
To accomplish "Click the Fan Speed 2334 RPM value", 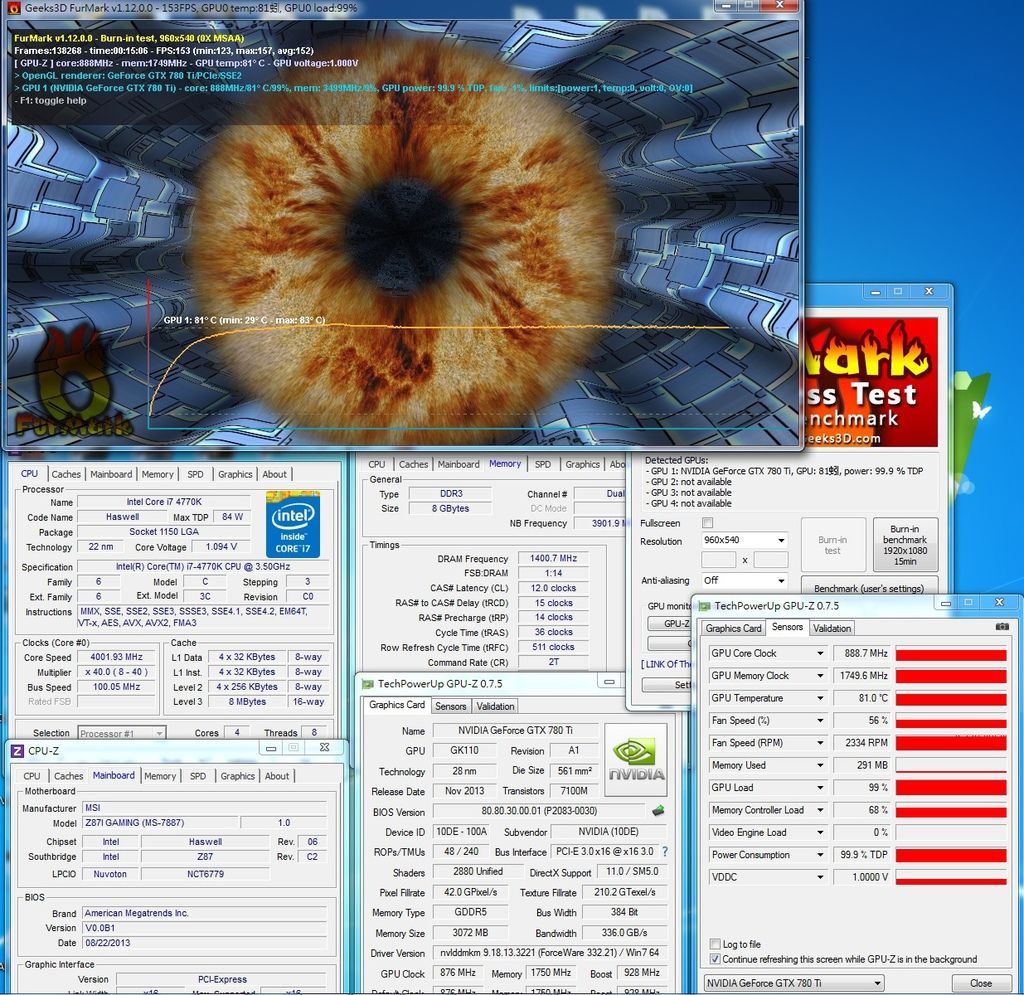I will click(863, 743).
